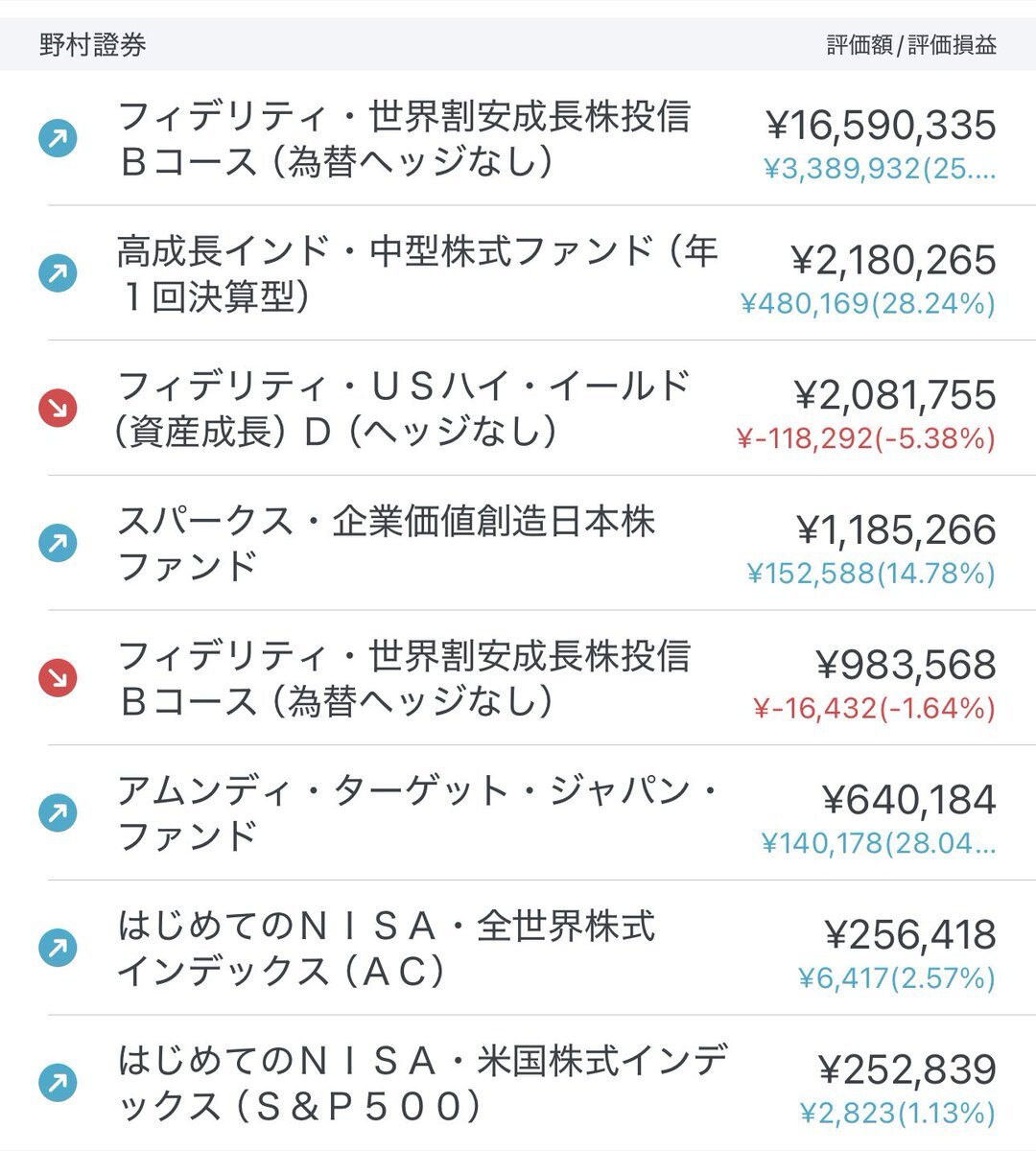This screenshot has width=1036, height=1151.
Task: Tap the arrow icon for S&P500 index fund
Action: [x=58, y=1084]
